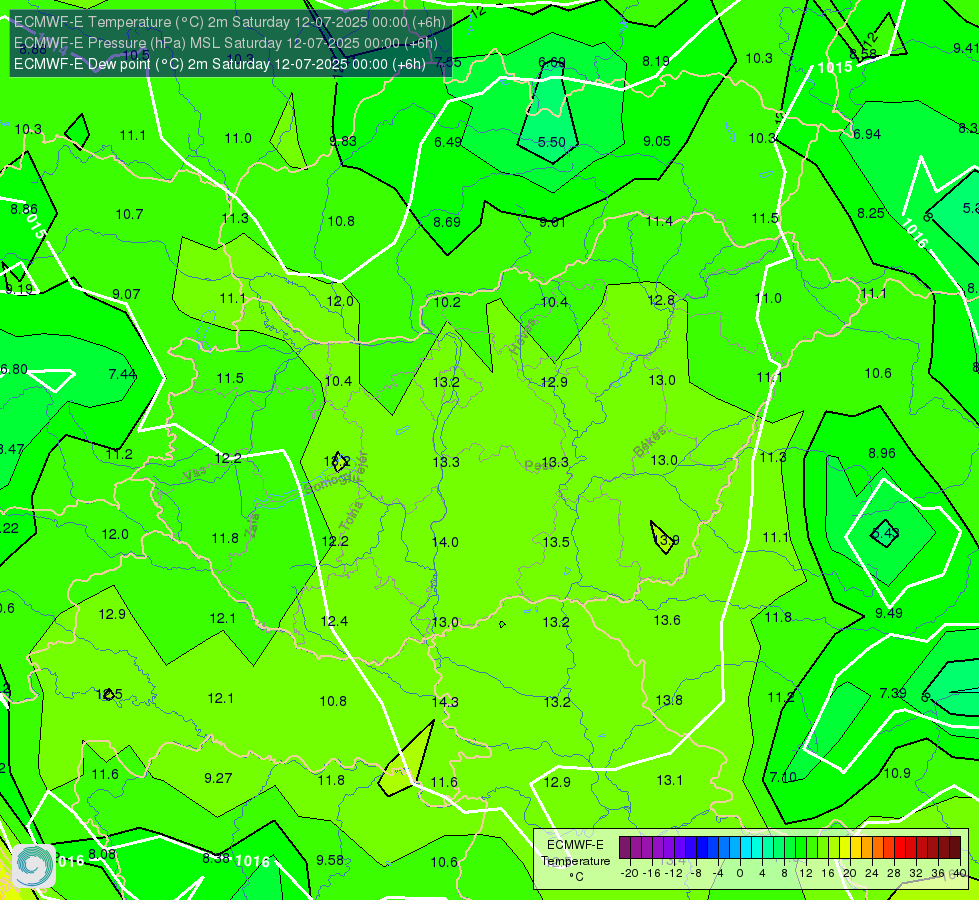The height and width of the screenshot is (900, 979).
Task: Click the 6.69 temperature value
Action: coord(552,62)
